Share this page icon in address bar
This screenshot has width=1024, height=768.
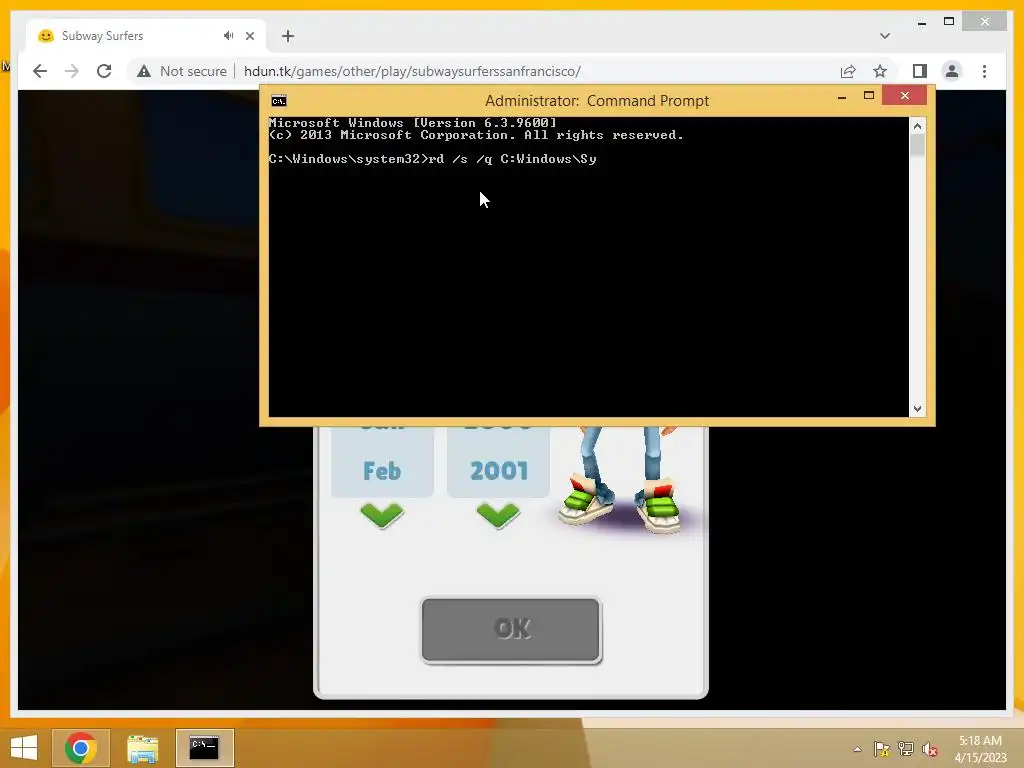(848, 71)
